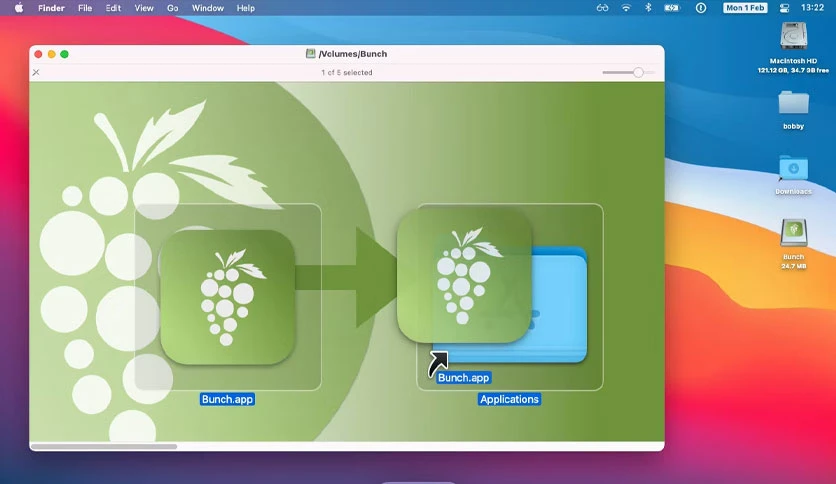The width and height of the screenshot is (836, 484).
Task: Open Control Center from menu bar
Action: pyautogui.click(x=784, y=8)
